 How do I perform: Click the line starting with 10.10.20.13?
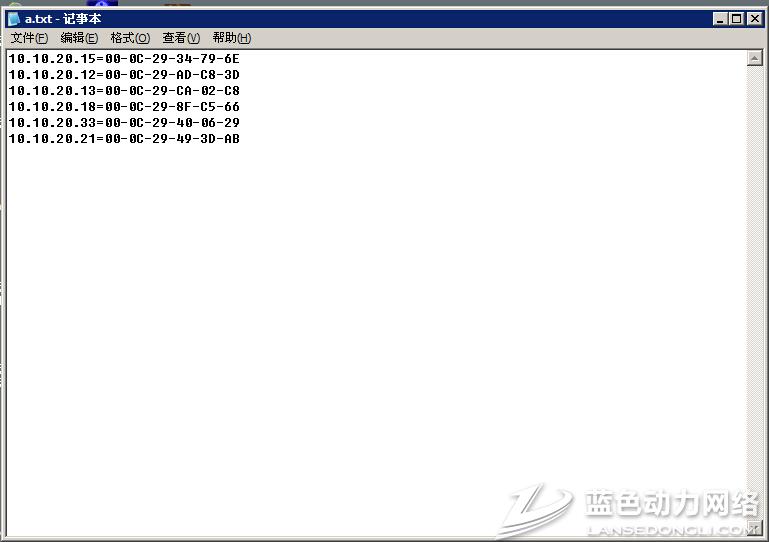point(124,91)
